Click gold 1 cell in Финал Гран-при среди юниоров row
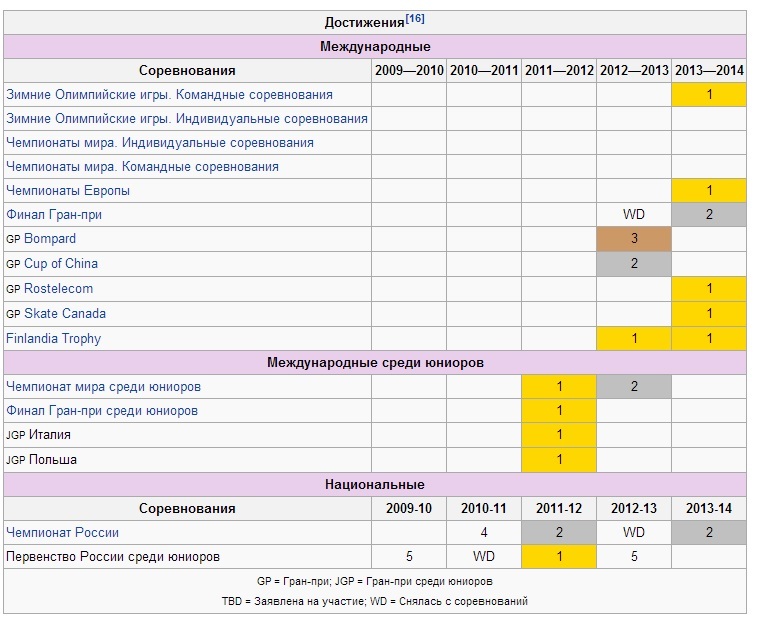The width and height of the screenshot is (759, 625). coord(559,411)
